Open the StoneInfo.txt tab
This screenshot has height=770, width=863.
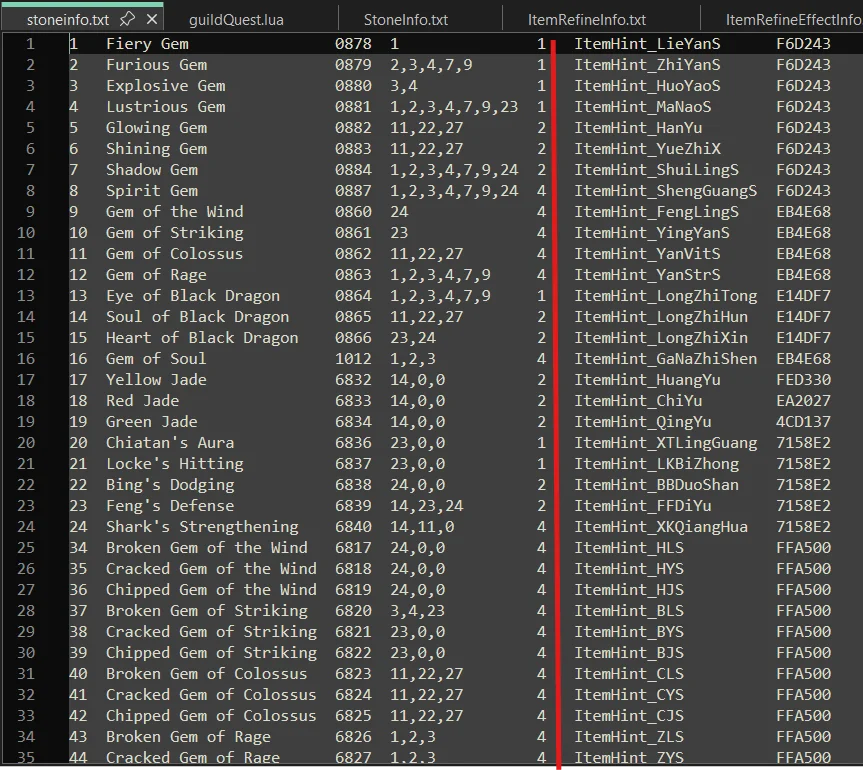(405, 19)
